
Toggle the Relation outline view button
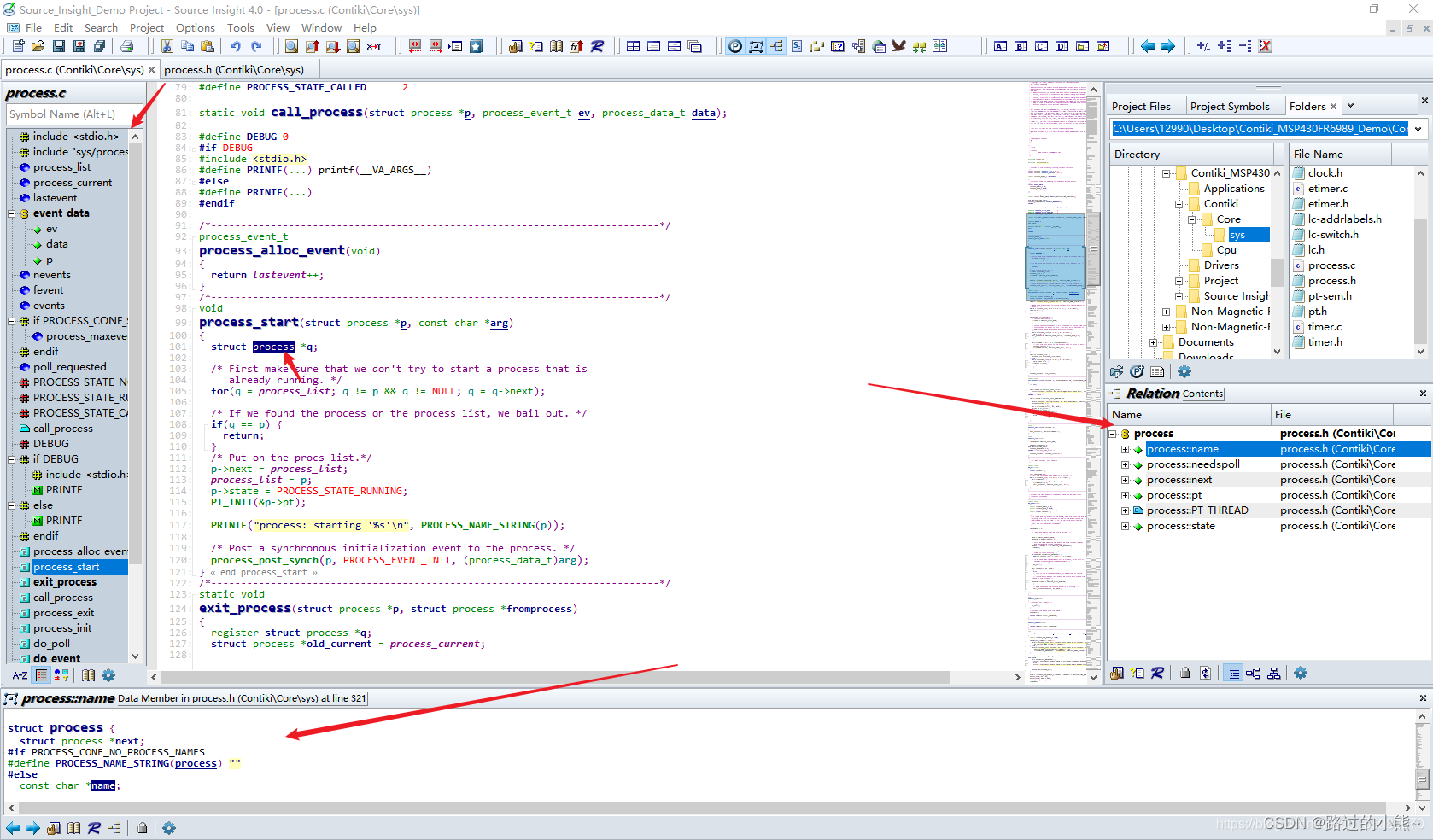click(1233, 673)
